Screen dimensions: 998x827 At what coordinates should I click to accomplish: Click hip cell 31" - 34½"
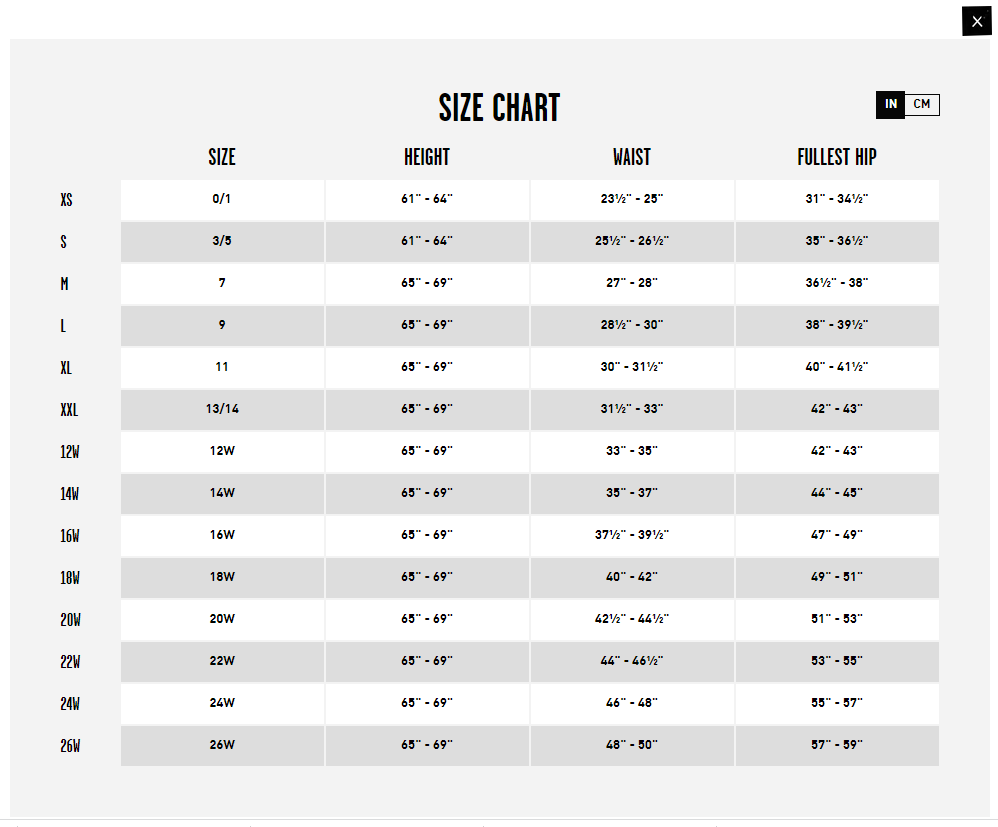[837, 199]
